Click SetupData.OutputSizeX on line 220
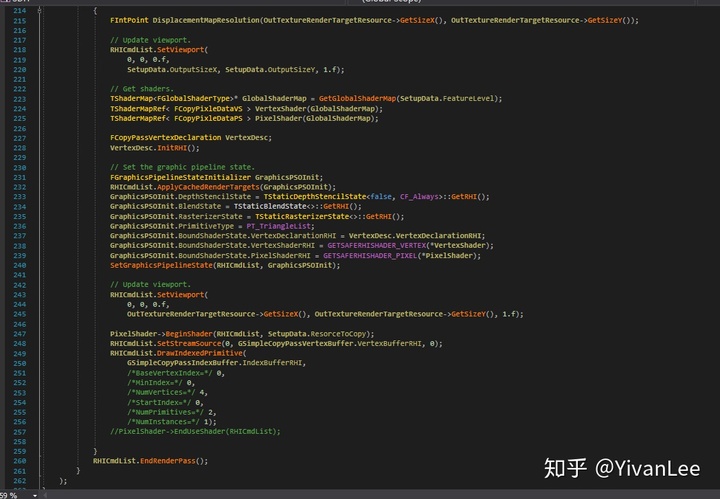This screenshot has width=720, height=499. 172,69
